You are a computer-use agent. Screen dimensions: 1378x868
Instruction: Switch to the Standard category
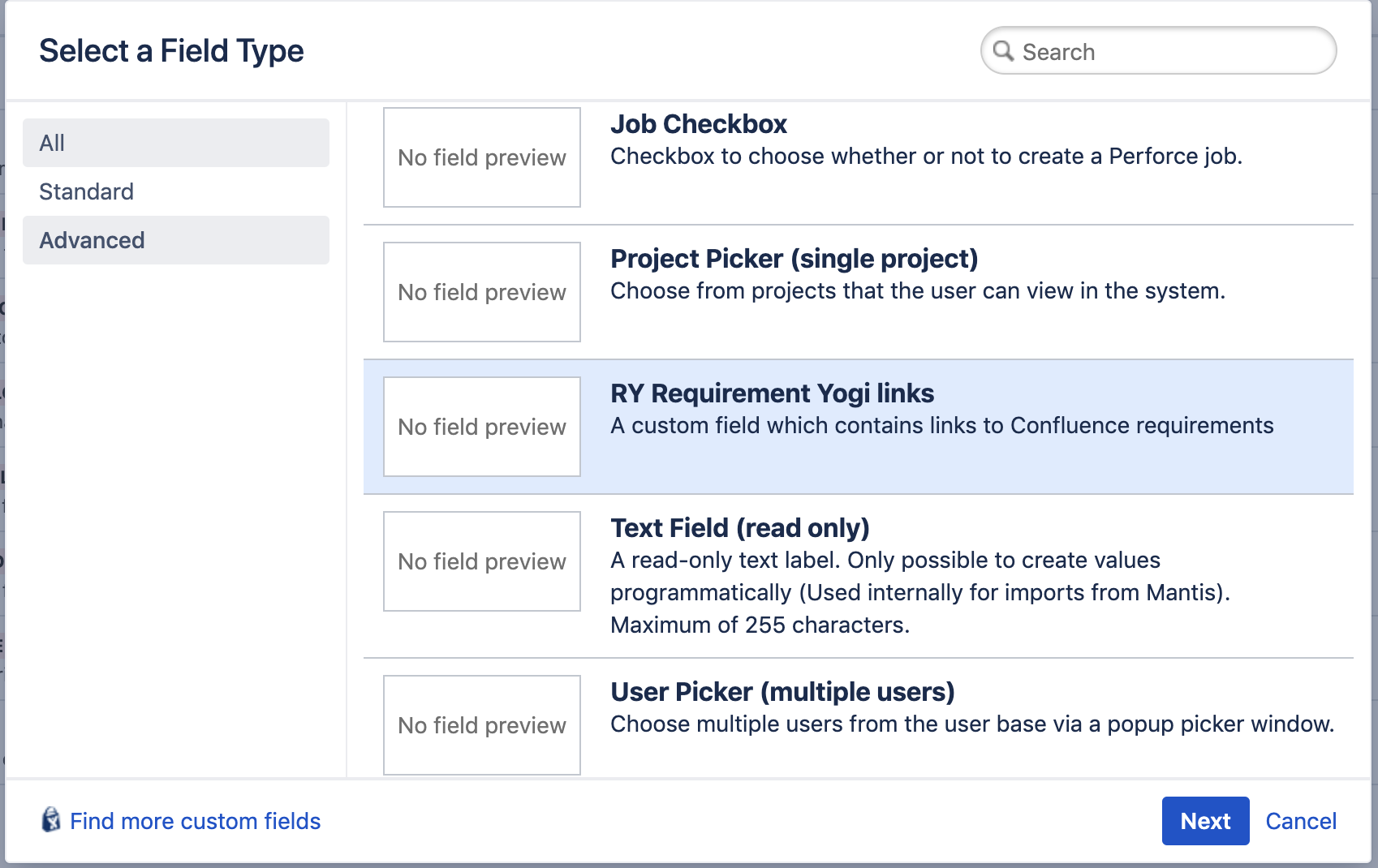point(175,191)
